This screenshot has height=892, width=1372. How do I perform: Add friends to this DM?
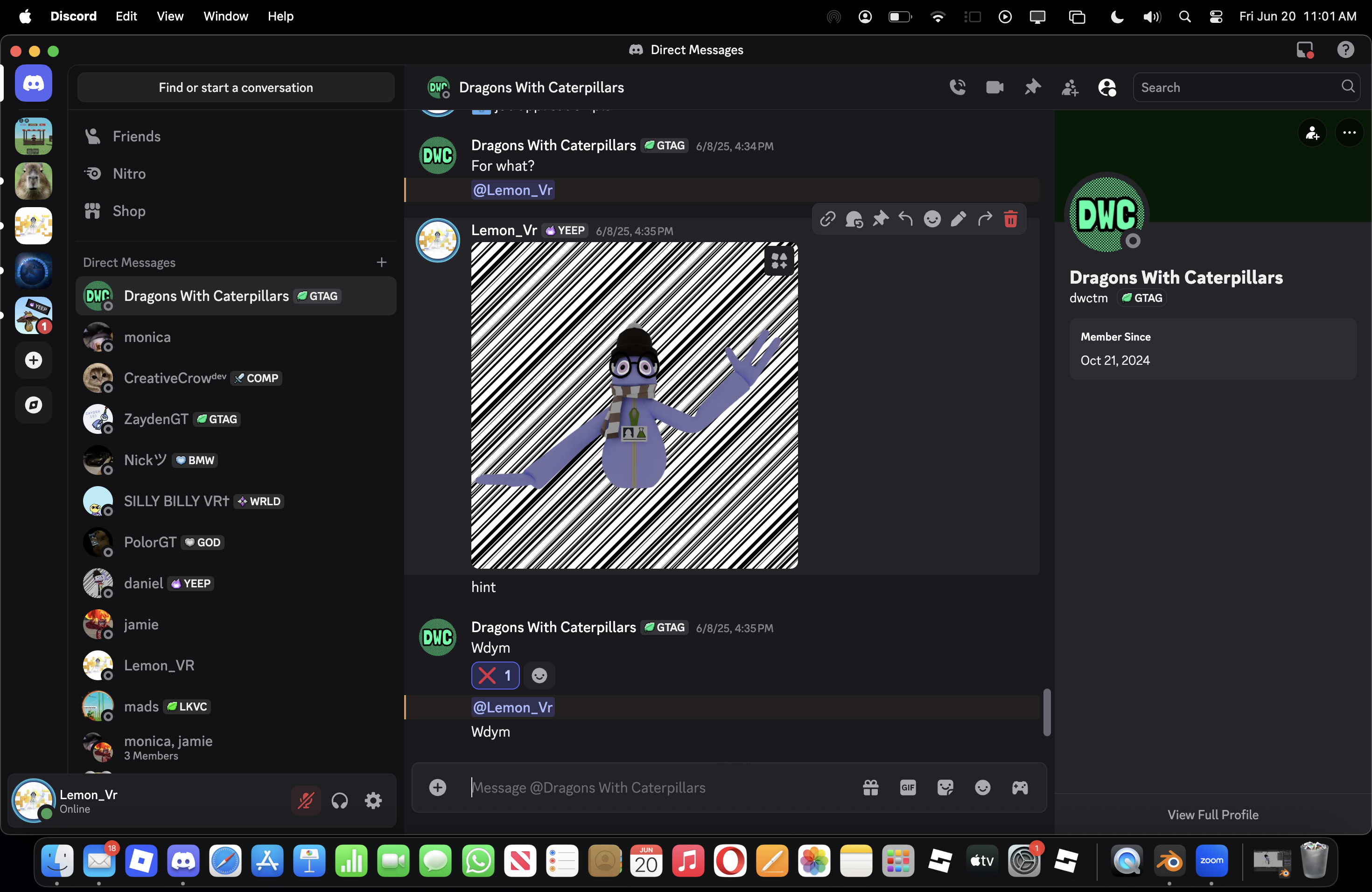(x=1069, y=88)
